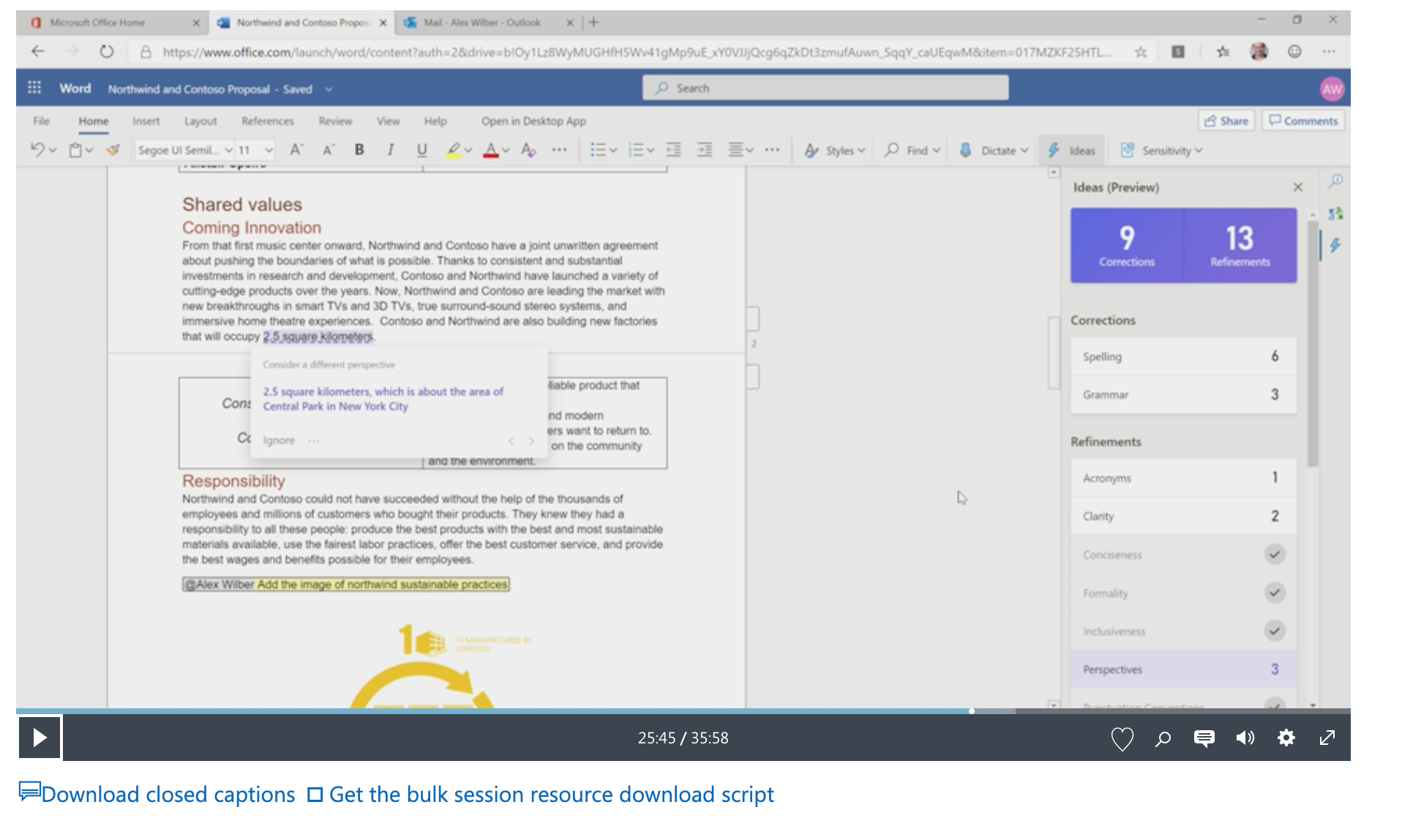The height and width of the screenshot is (840, 1402).
Task: Click the lightning Ideas icon in side rail
Action: 1335,245
